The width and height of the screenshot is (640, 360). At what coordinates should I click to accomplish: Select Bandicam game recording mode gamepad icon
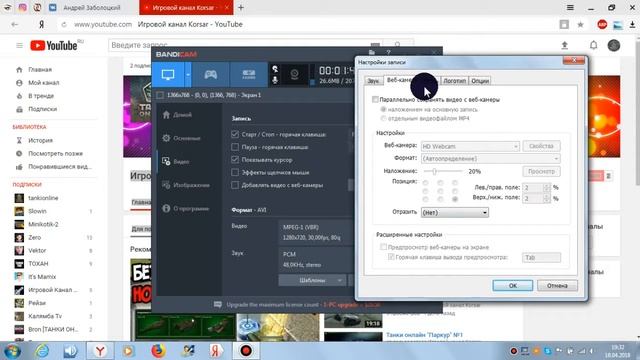pos(210,75)
